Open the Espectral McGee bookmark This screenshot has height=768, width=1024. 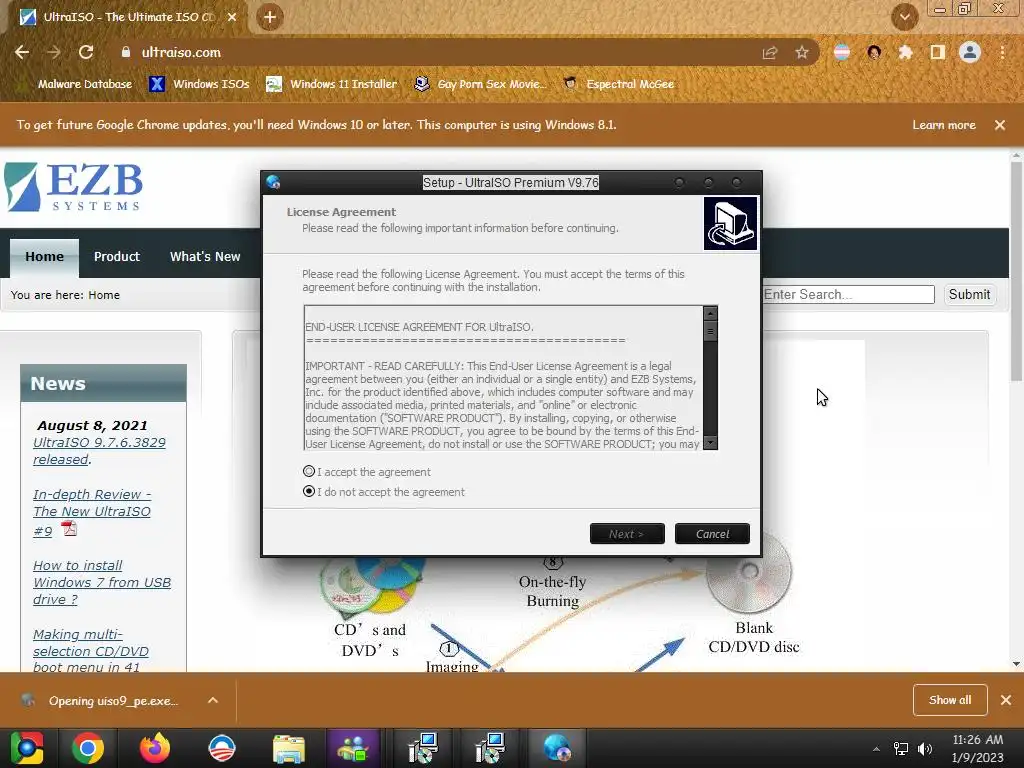(619, 84)
